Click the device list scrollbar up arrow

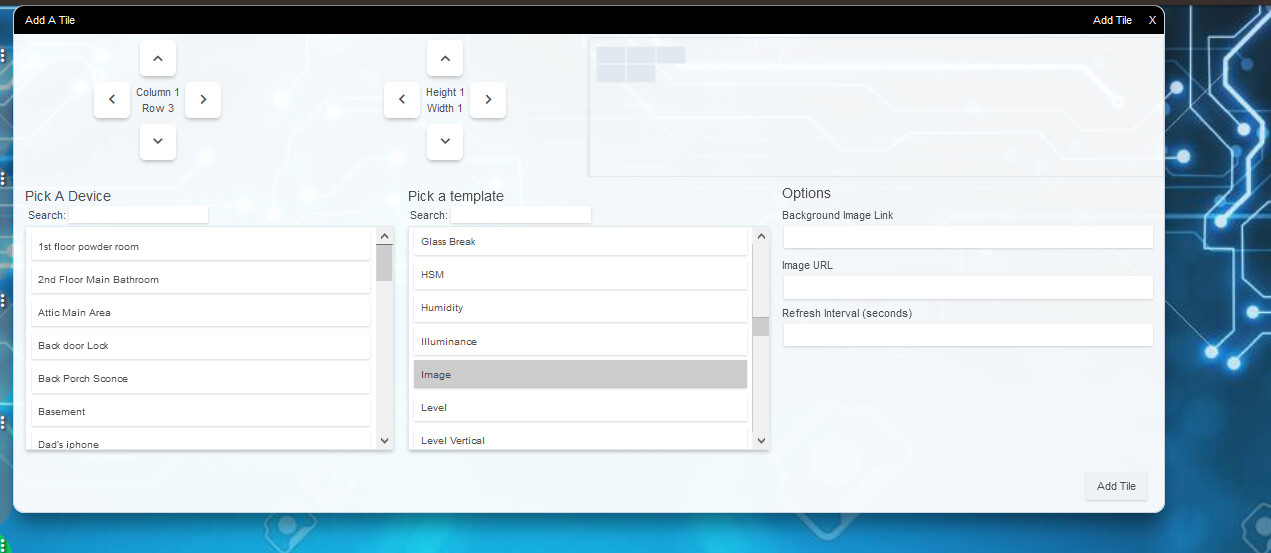(x=384, y=236)
